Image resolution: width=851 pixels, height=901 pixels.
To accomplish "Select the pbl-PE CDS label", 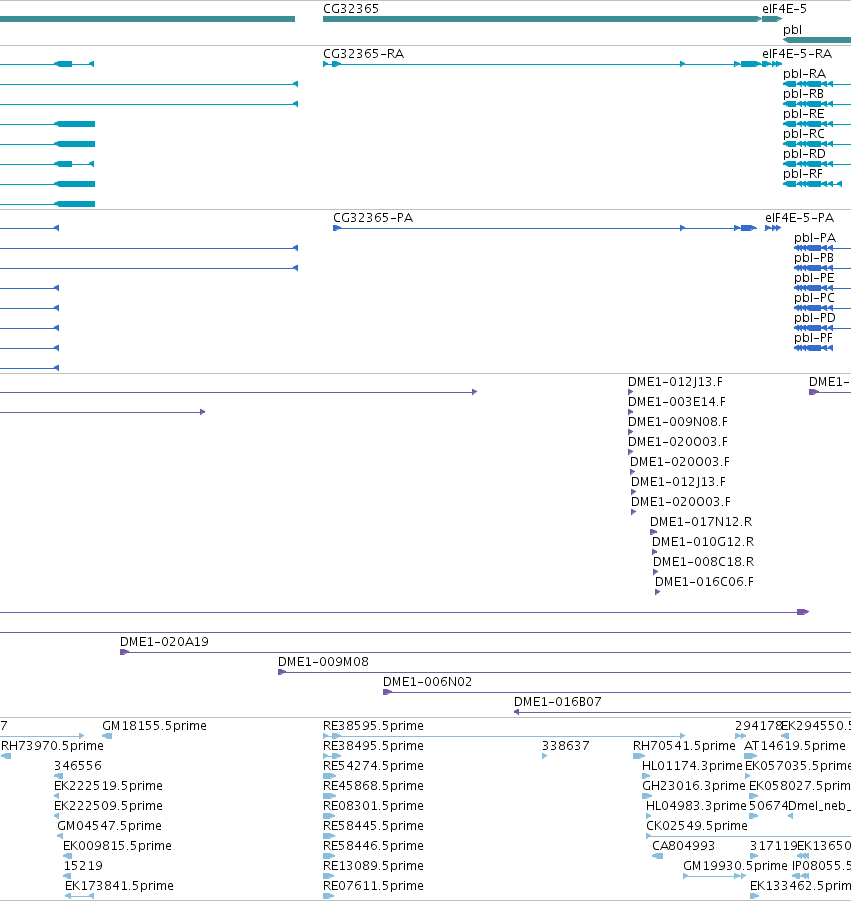I will [x=814, y=278].
